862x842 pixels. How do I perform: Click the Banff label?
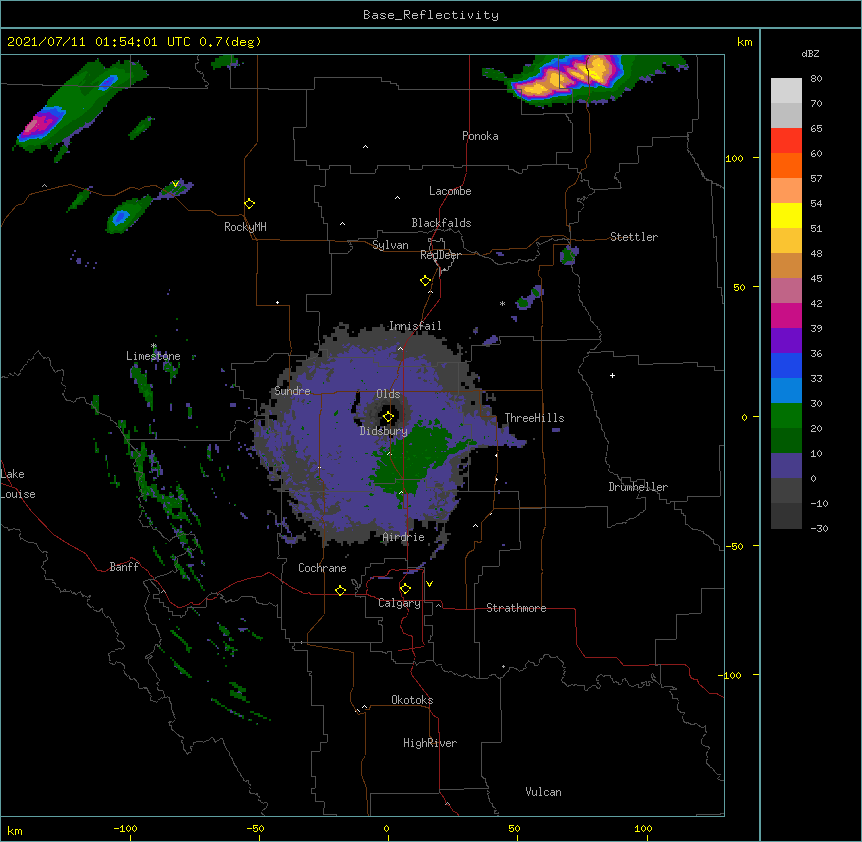point(124,567)
